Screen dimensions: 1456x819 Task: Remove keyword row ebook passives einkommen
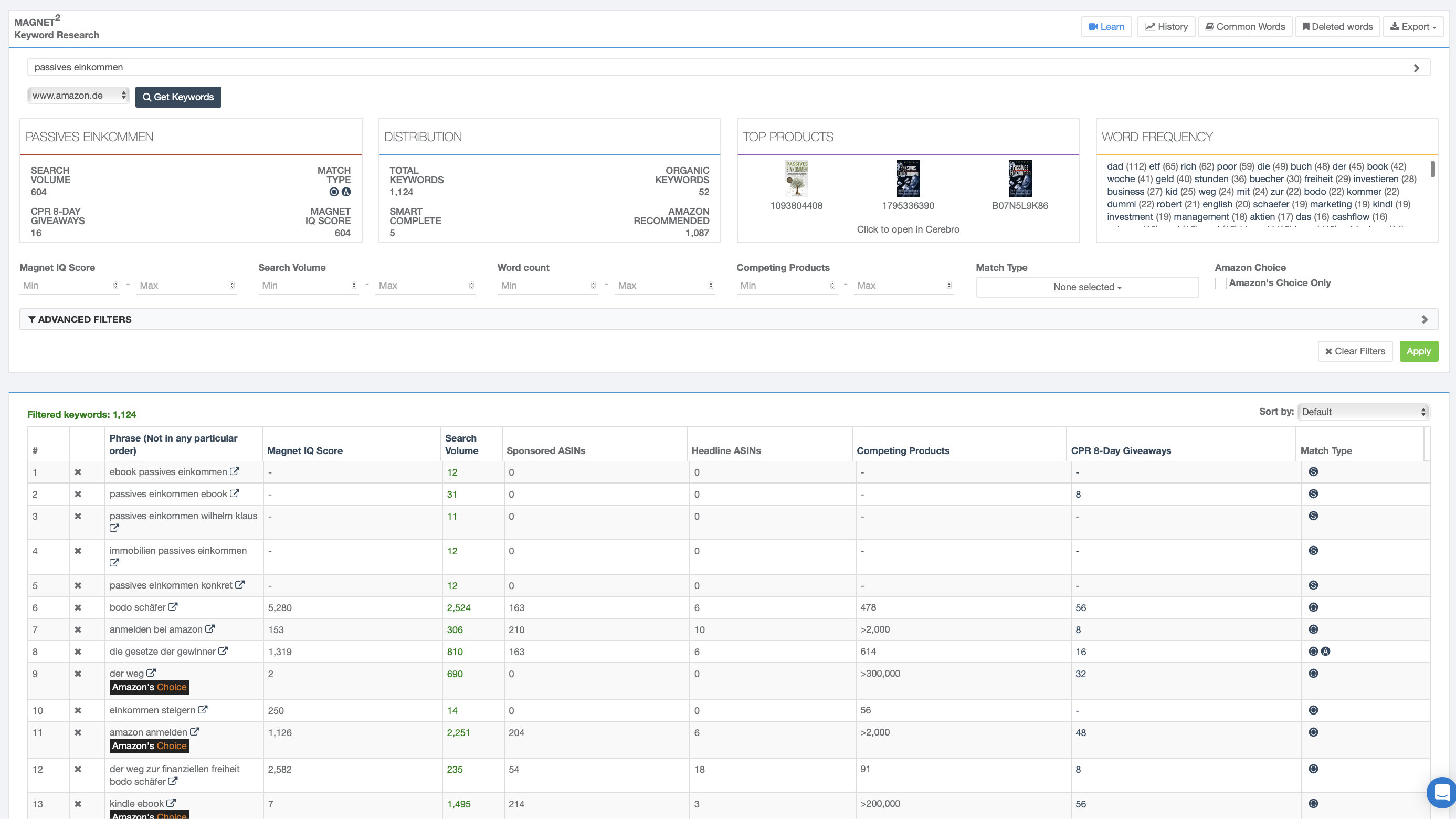click(x=78, y=472)
